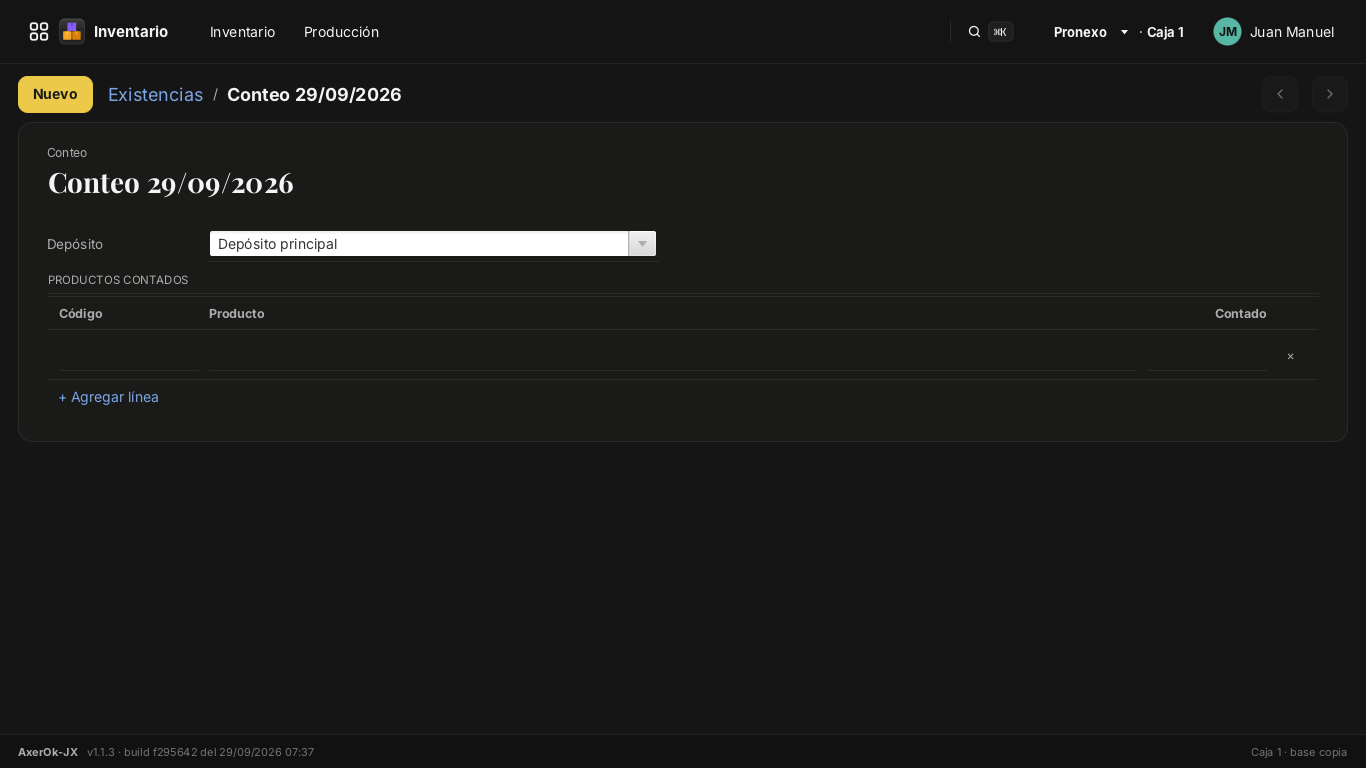This screenshot has width=1366, height=768.
Task: Click the keyboard shortcut badge beside search
Action: [x=1000, y=32]
